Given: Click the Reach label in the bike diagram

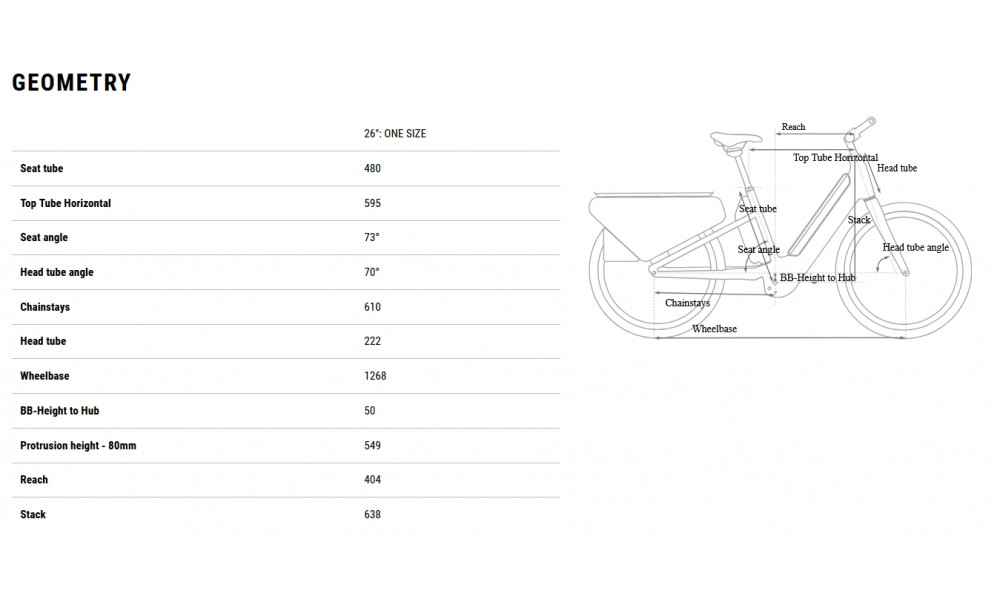Looking at the screenshot, I should (793, 127).
